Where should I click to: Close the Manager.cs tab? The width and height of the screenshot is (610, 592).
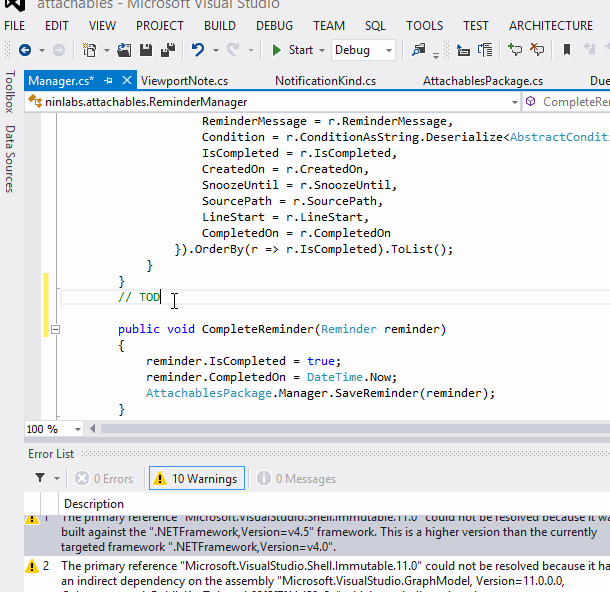tap(127, 80)
